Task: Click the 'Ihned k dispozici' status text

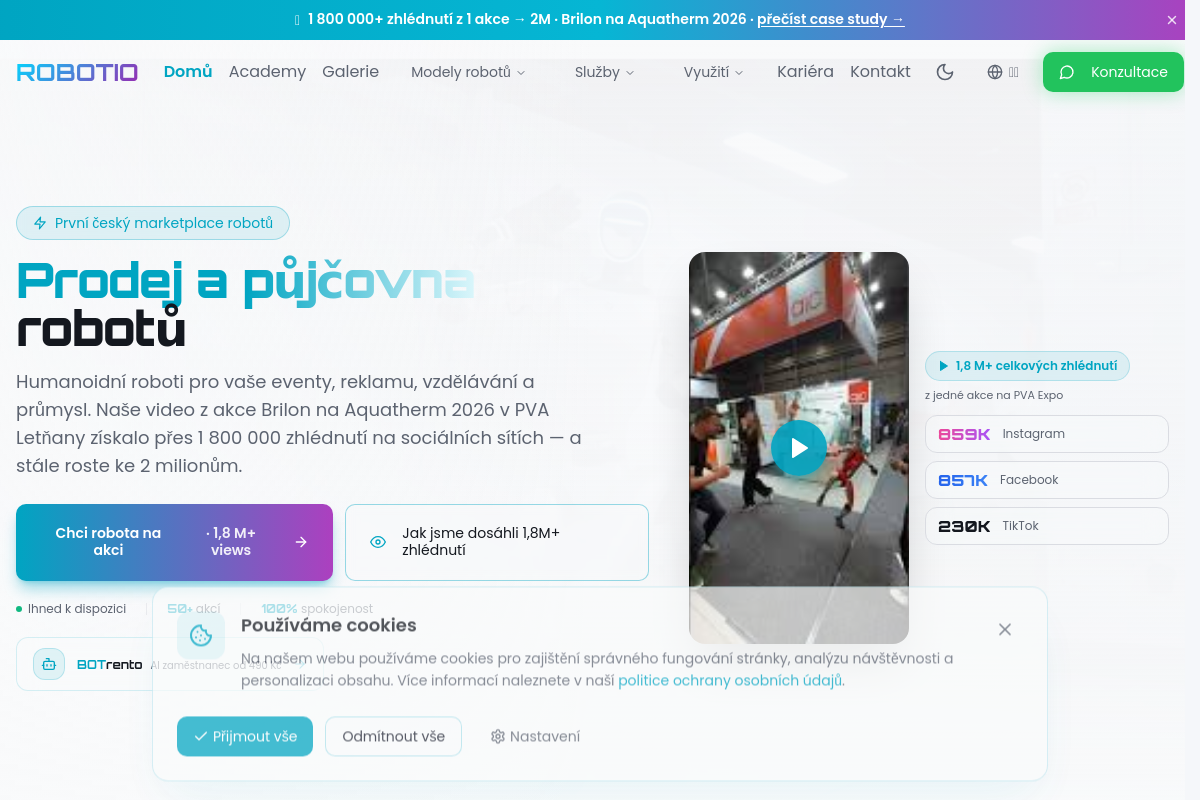Action: tap(77, 609)
